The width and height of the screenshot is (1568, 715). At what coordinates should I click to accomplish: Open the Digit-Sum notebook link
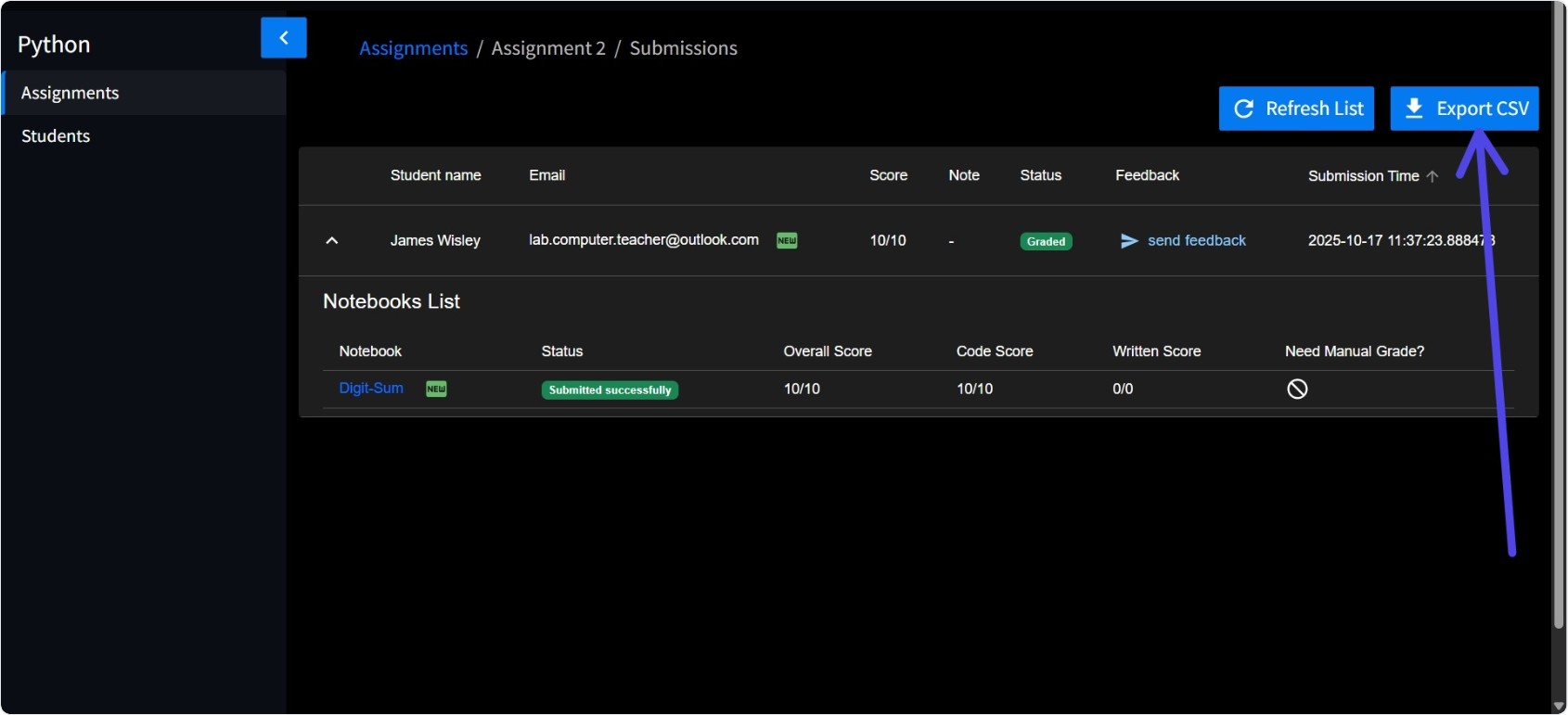[371, 388]
